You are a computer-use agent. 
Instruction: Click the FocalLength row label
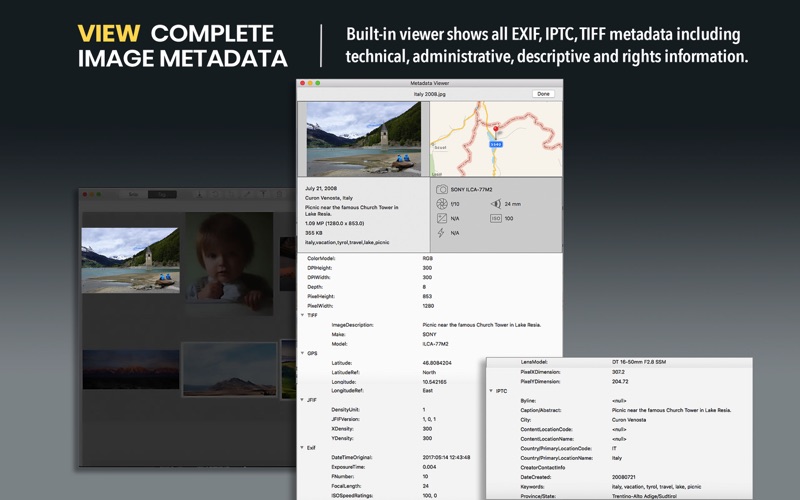tap(346, 486)
